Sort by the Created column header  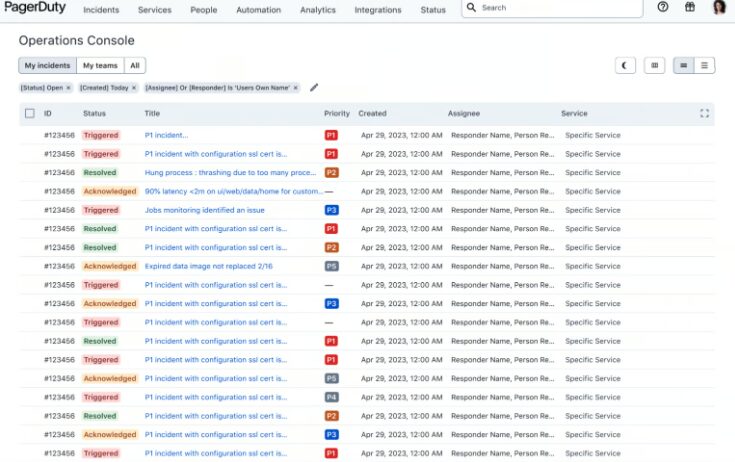coord(372,113)
